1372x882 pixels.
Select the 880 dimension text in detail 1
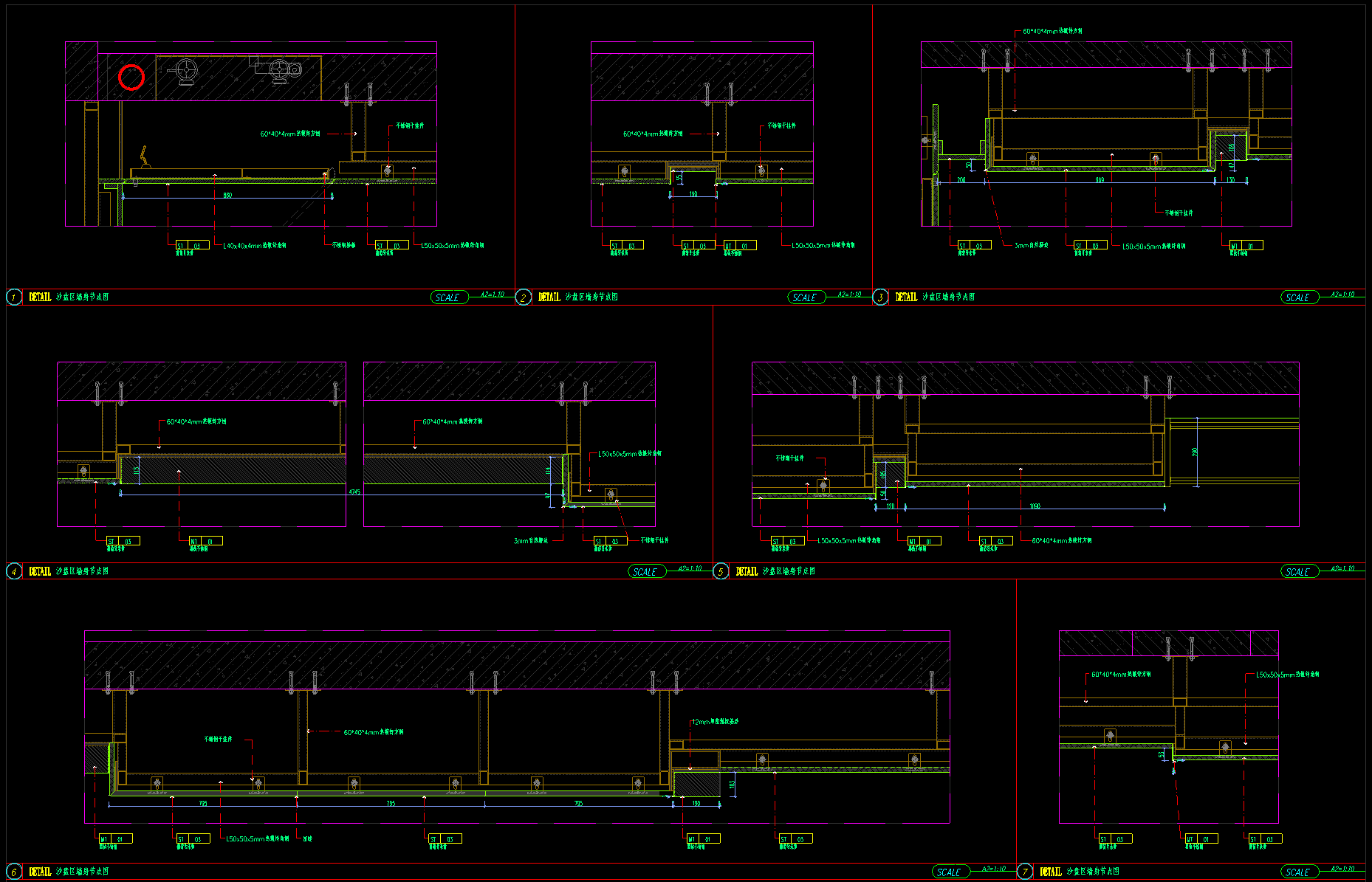[x=227, y=196]
